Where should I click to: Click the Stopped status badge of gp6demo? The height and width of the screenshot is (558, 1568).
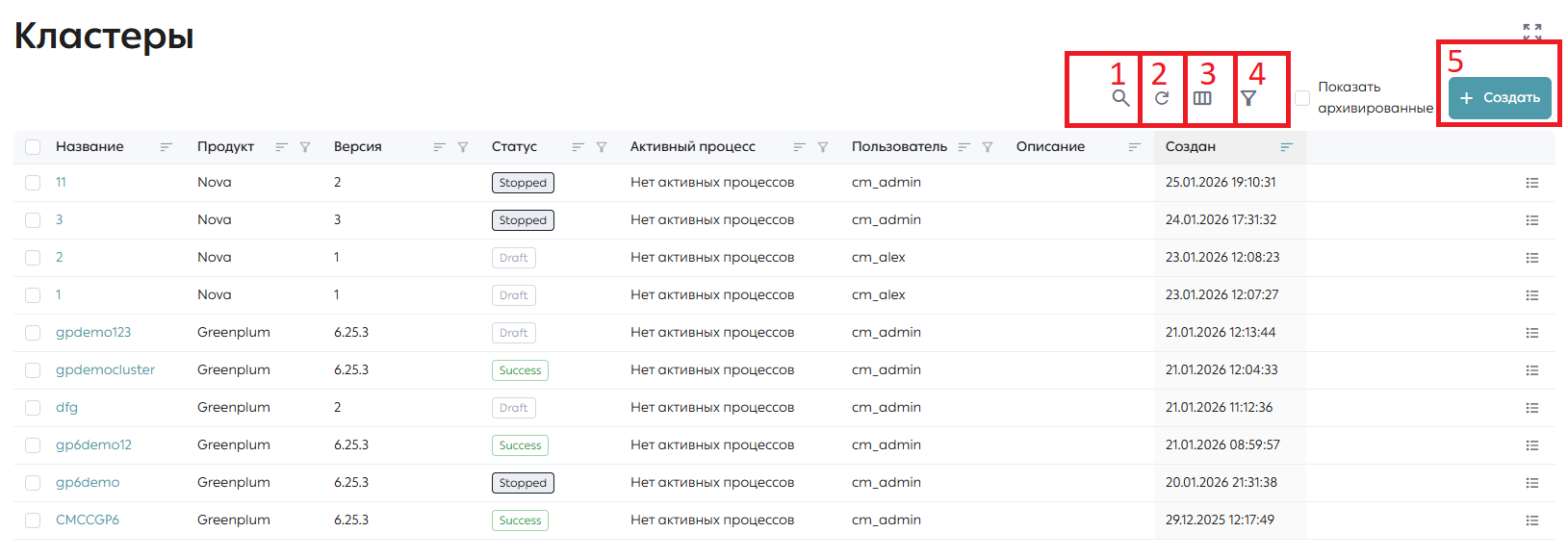[x=523, y=483]
